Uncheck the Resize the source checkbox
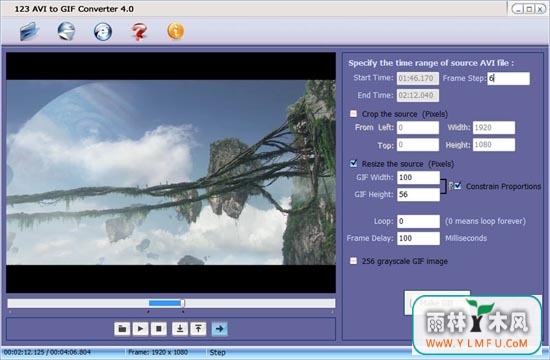The image size is (550, 360). [354, 164]
